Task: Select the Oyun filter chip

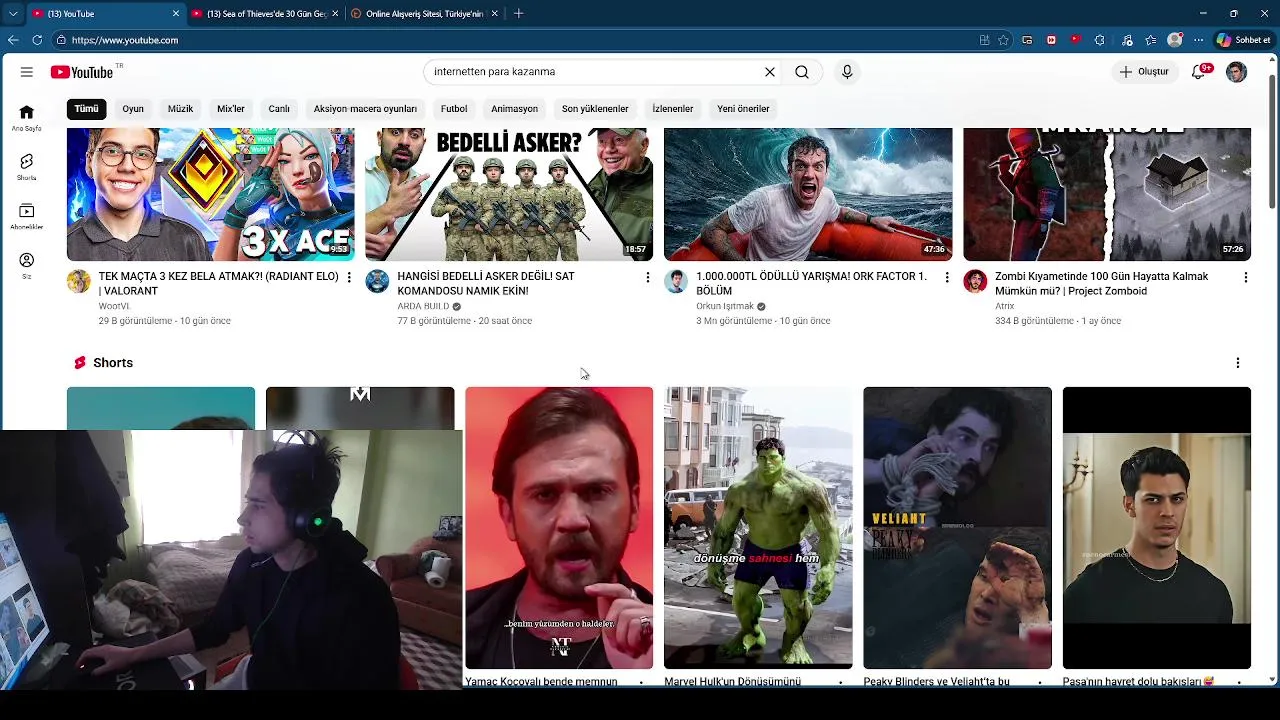Action: point(133,109)
